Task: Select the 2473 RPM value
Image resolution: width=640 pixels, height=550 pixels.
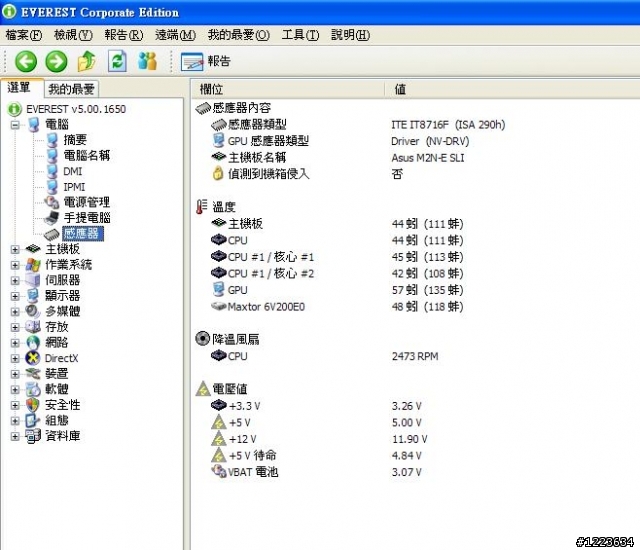Action: 415,357
